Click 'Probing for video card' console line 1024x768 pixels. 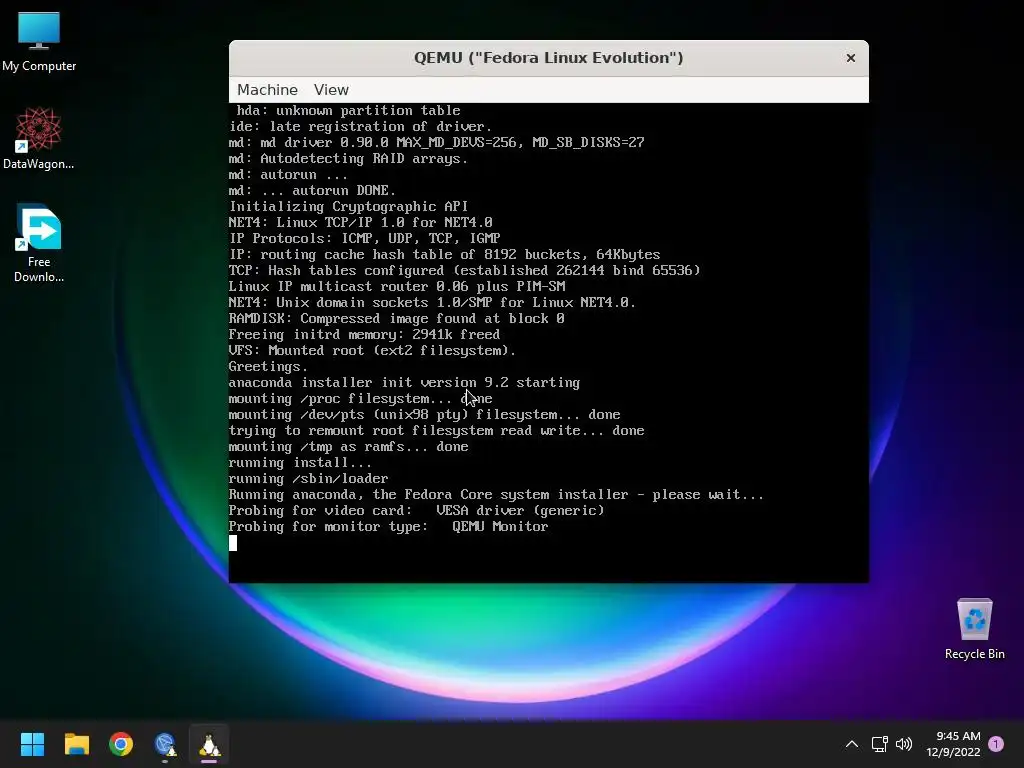click(x=417, y=511)
